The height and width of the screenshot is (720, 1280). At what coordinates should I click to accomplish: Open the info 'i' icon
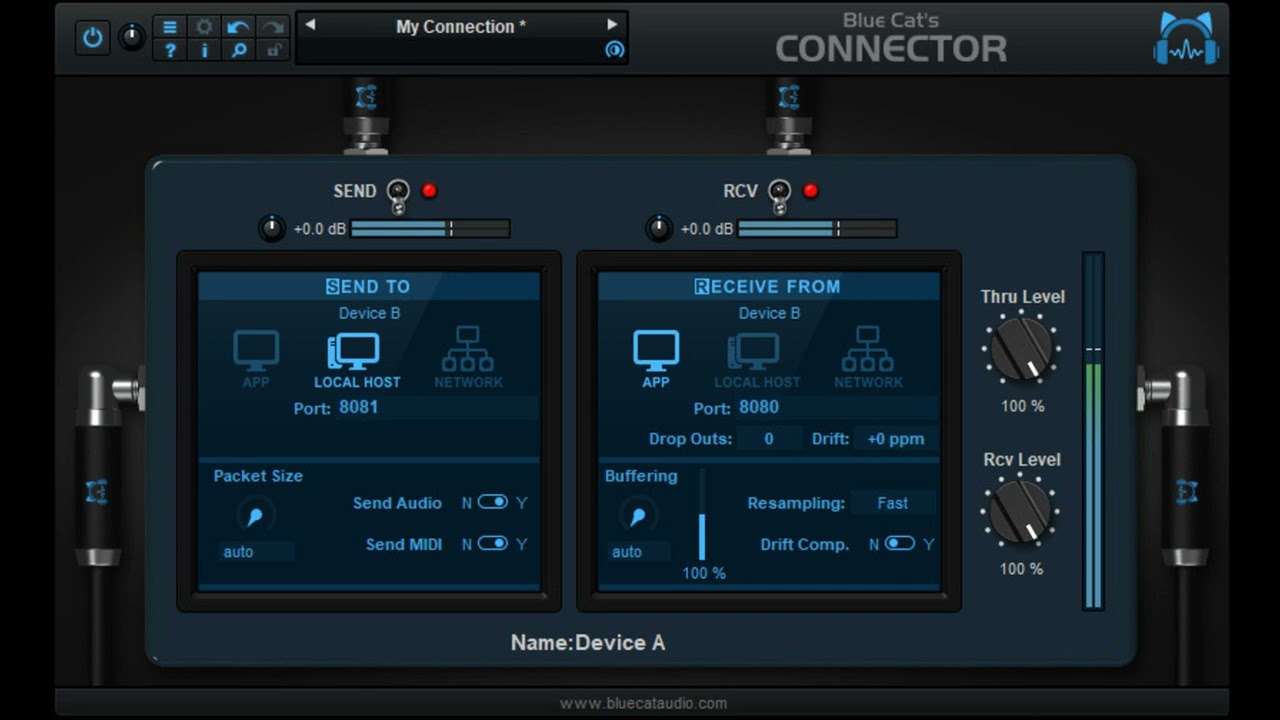pos(204,50)
